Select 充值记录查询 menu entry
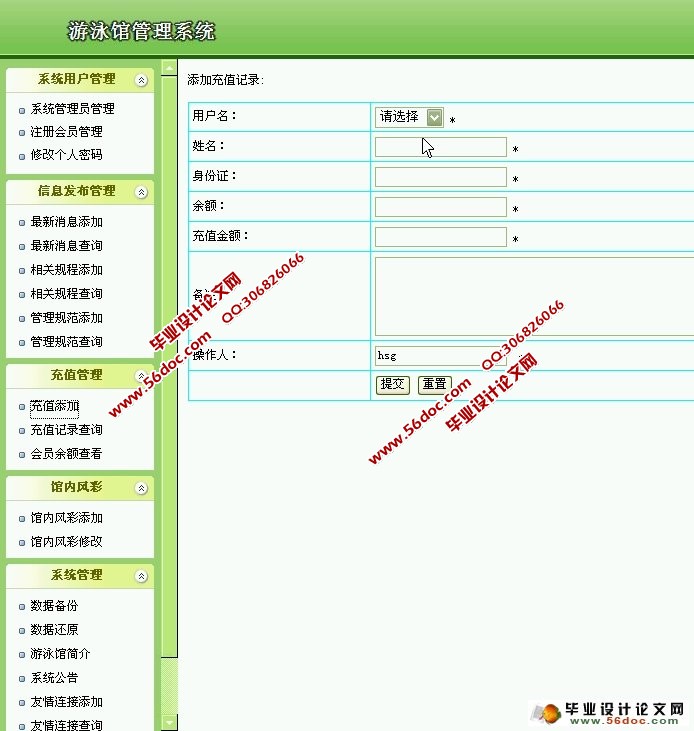 point(66,430)
